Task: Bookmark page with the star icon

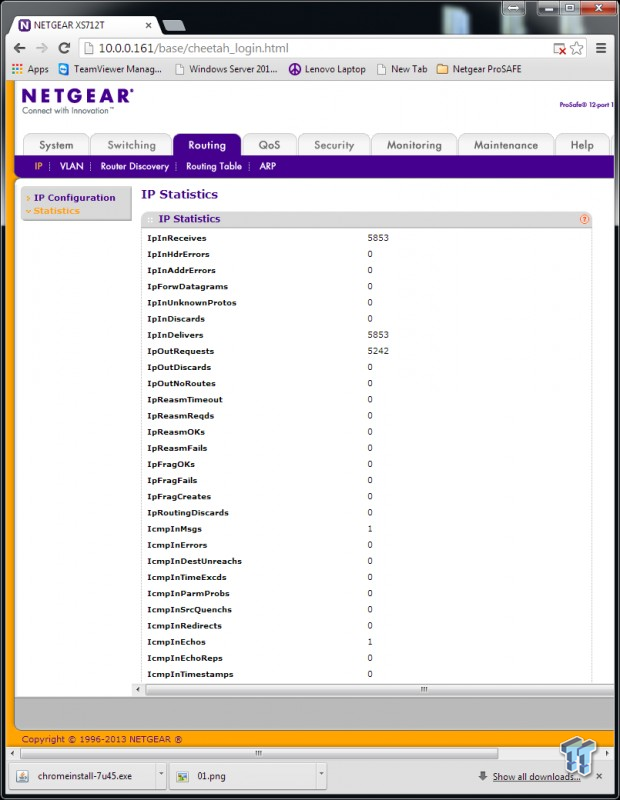Action: coord(577,48)
